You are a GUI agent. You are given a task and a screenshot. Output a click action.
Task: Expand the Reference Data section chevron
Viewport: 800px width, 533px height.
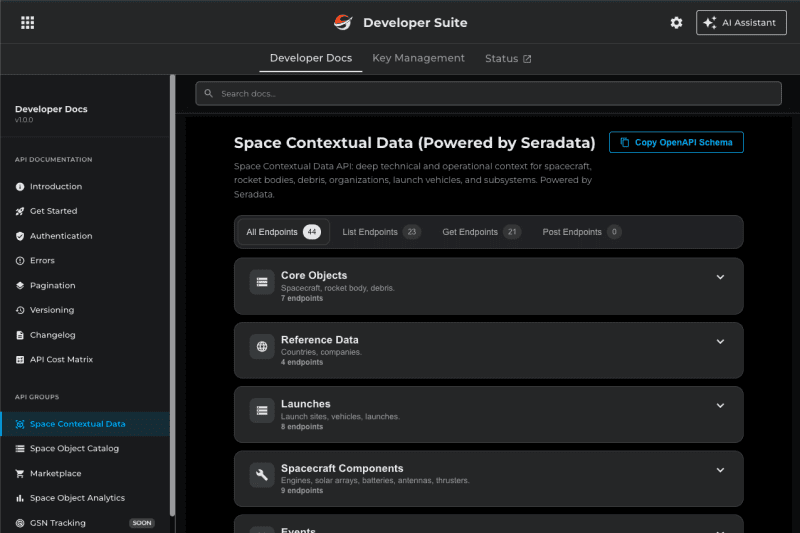[720, 341]
